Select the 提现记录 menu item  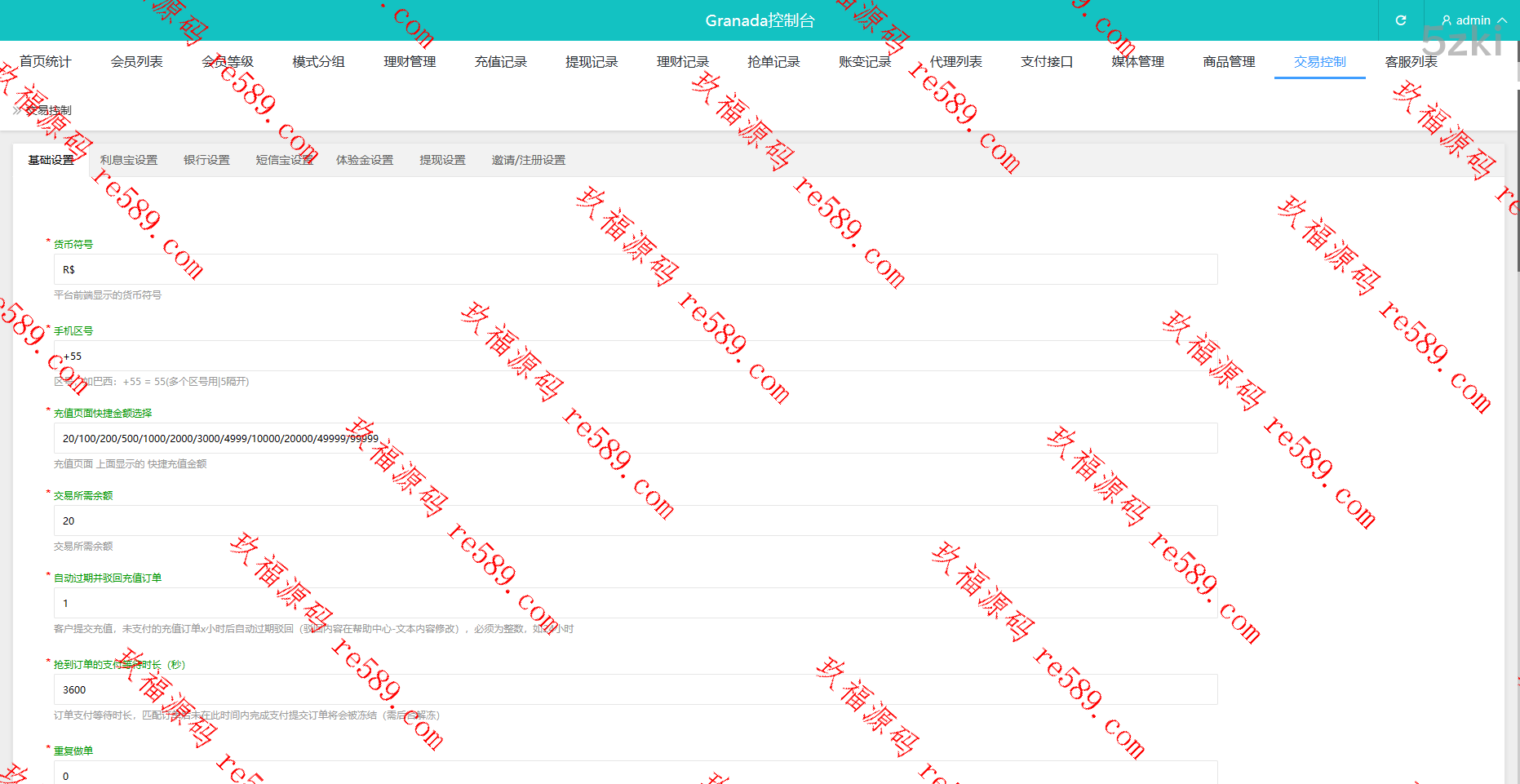592,62
